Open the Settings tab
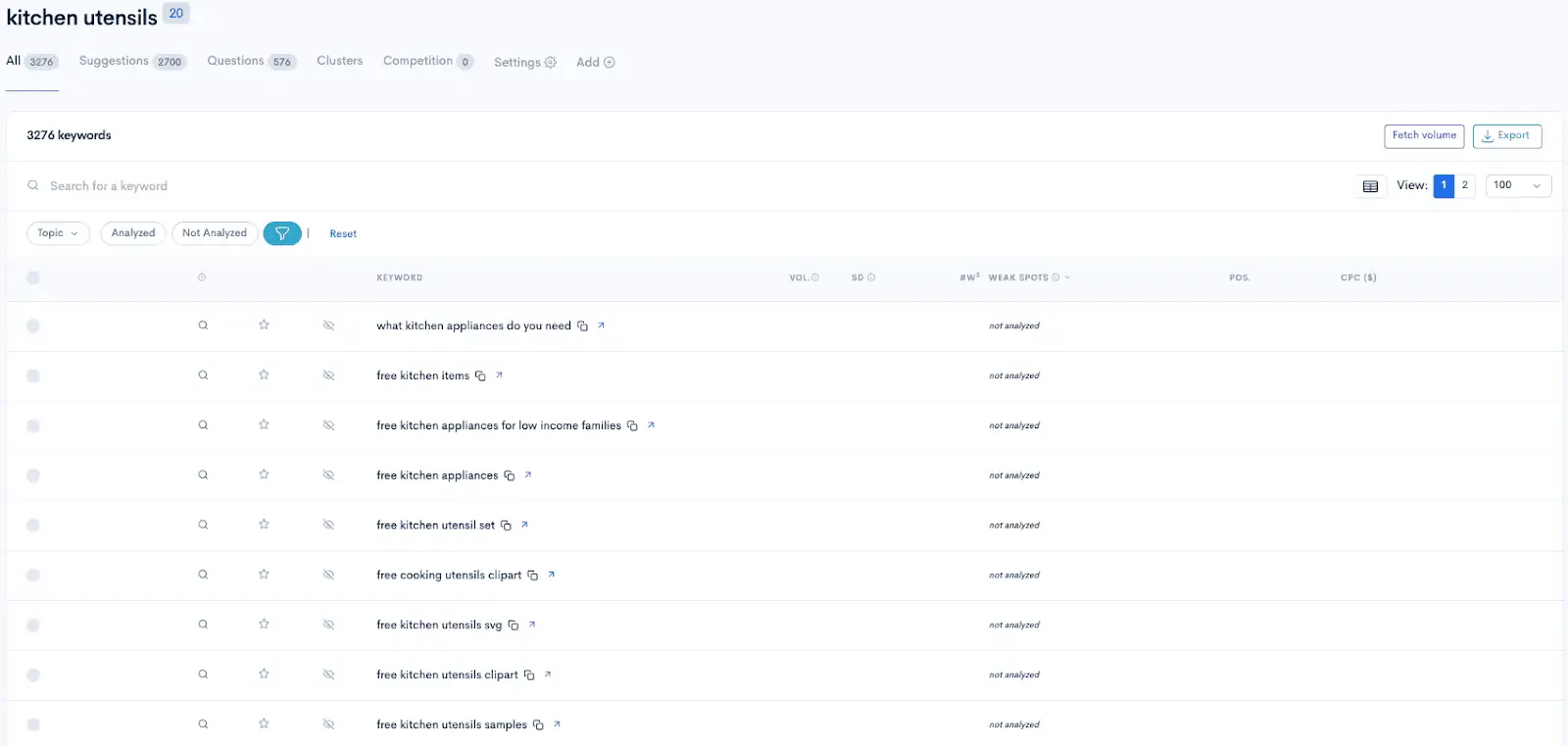This screenshot has height=746, width=1568. click(525, 62)
